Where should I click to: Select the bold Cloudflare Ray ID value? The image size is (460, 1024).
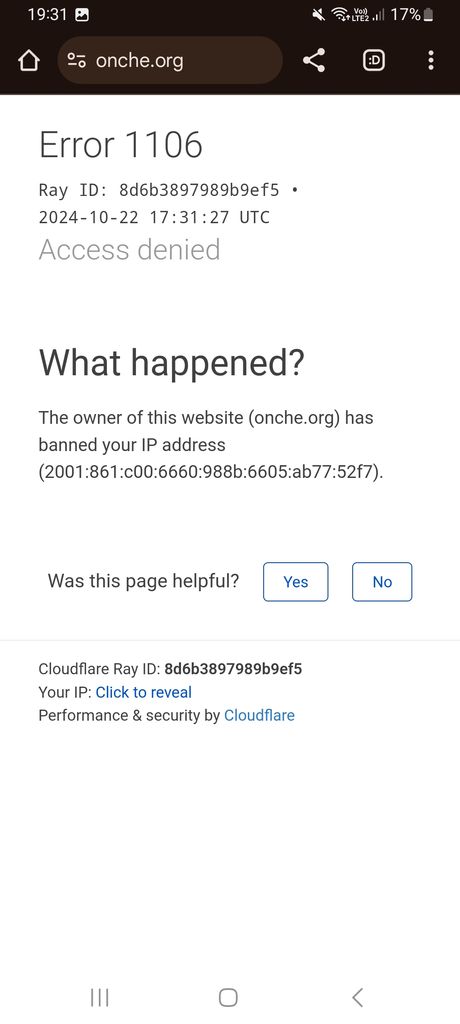233,669
